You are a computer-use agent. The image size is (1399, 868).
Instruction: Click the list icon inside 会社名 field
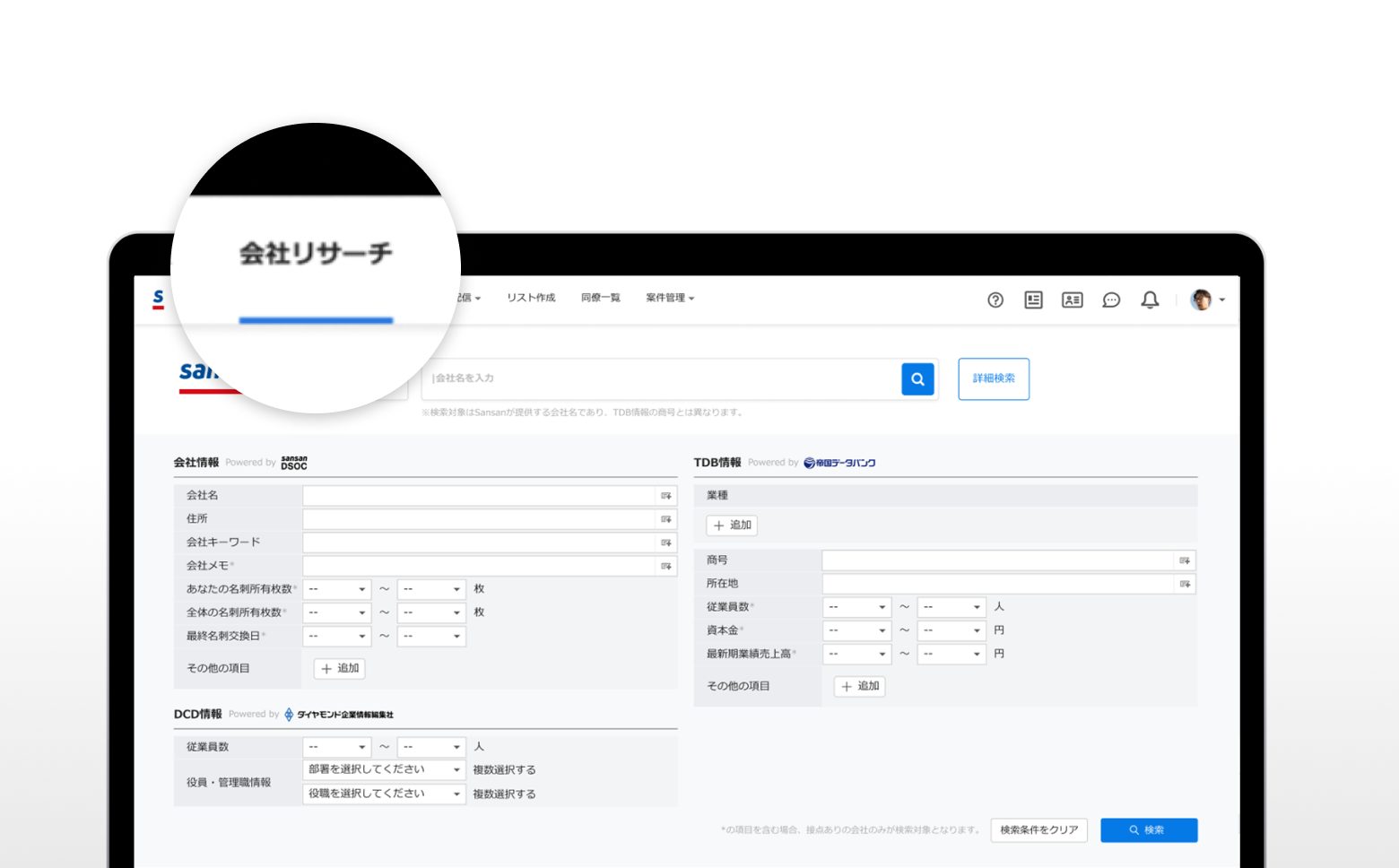[666, 496]
